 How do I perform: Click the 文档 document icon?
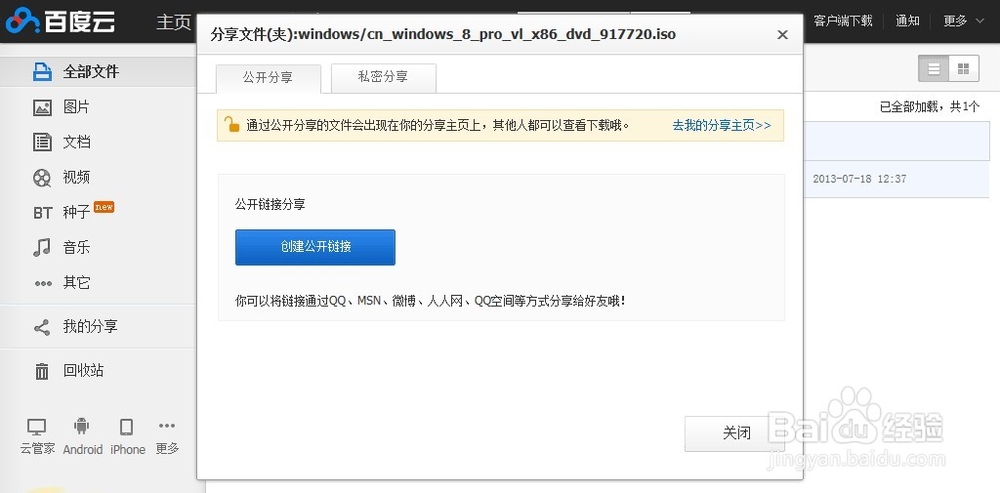click(42, 142)
